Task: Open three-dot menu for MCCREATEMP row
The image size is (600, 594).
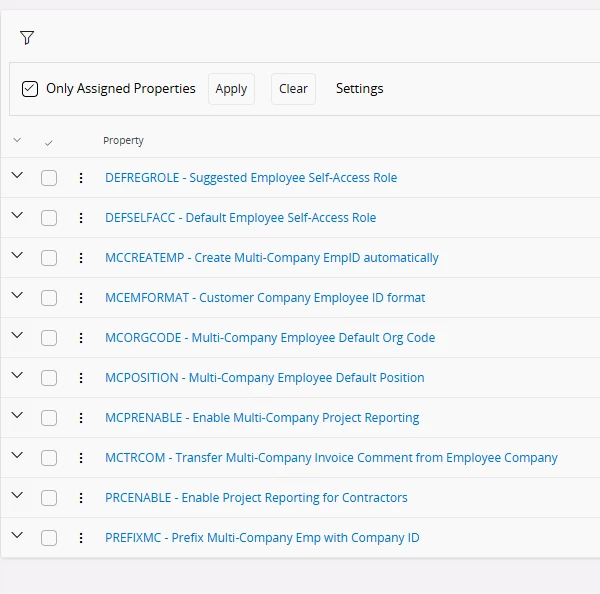Action: click(81, 258)
